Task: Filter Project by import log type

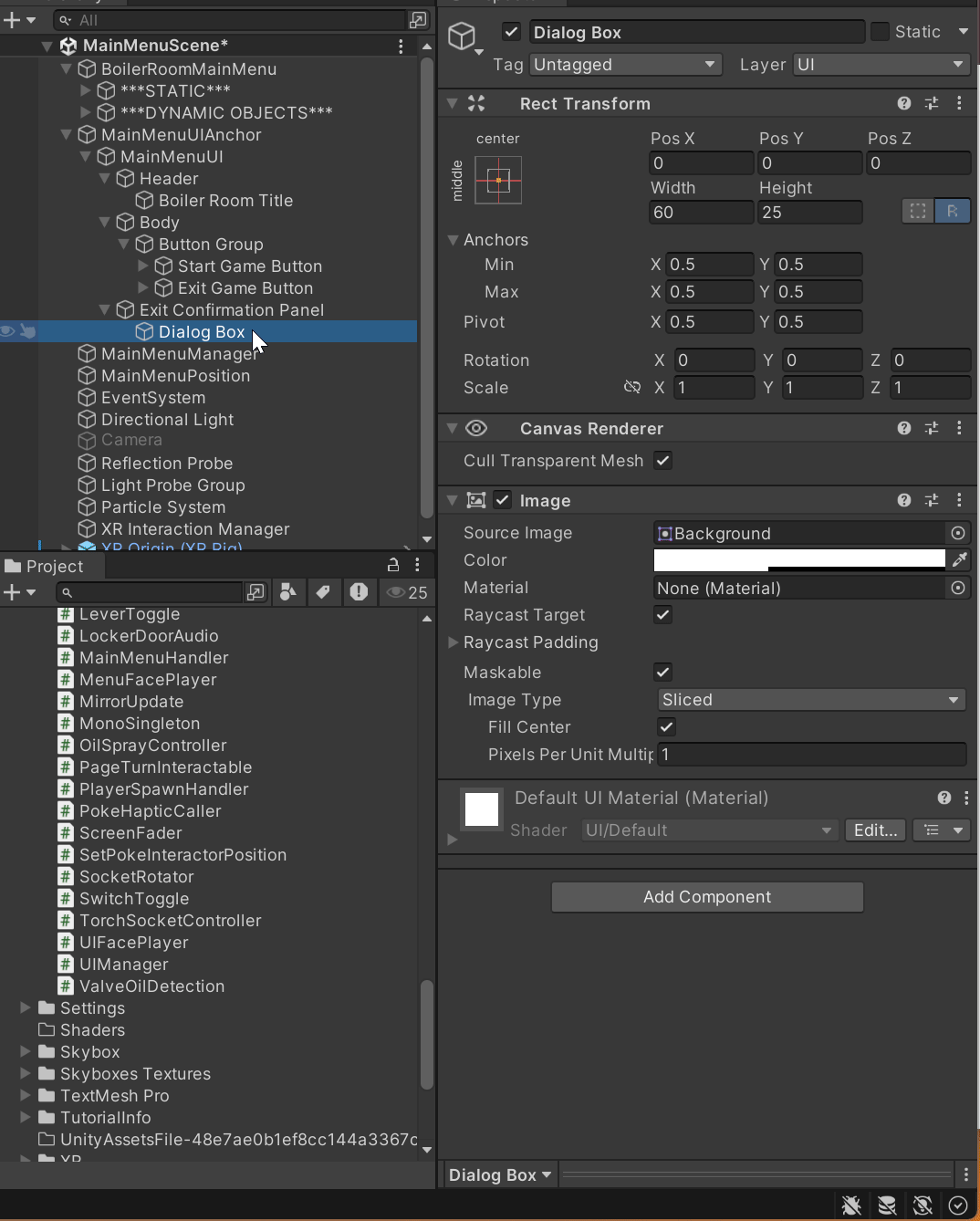Action: [360, 592]
